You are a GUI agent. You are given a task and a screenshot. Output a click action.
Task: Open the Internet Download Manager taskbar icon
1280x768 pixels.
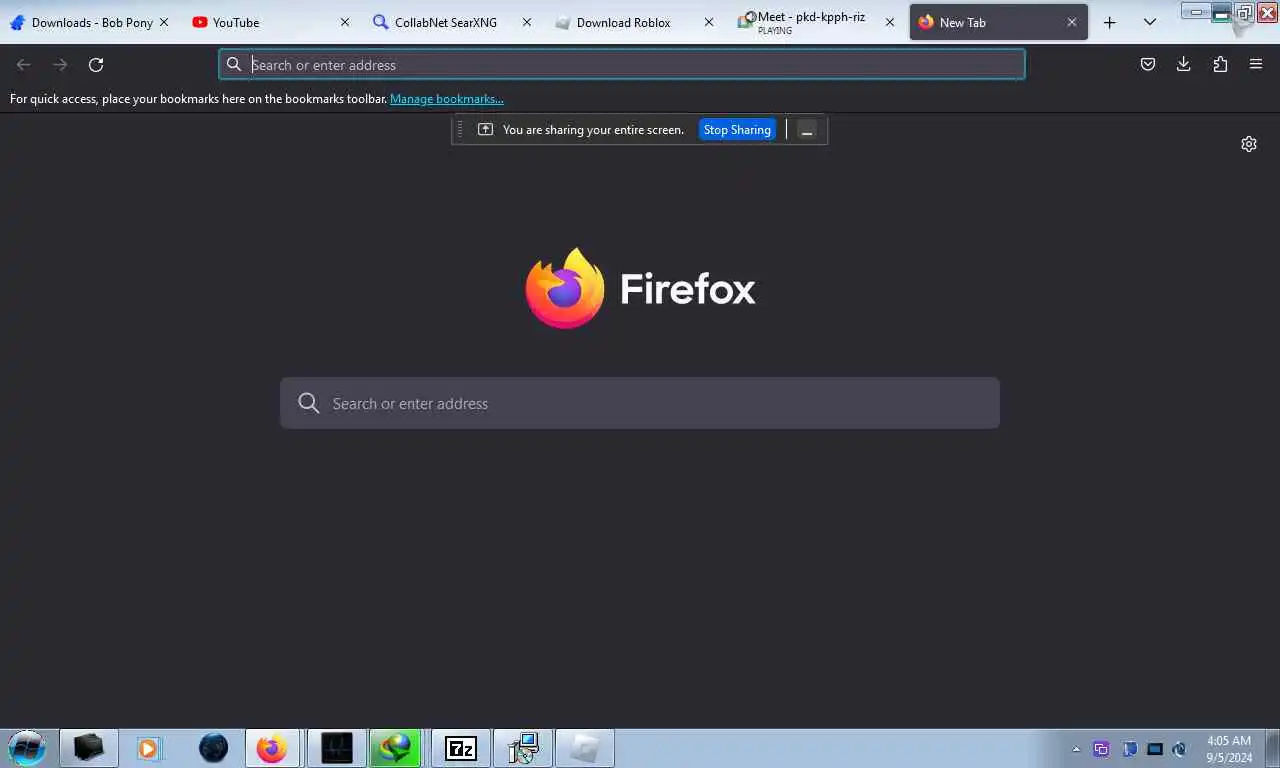point(396,748)
